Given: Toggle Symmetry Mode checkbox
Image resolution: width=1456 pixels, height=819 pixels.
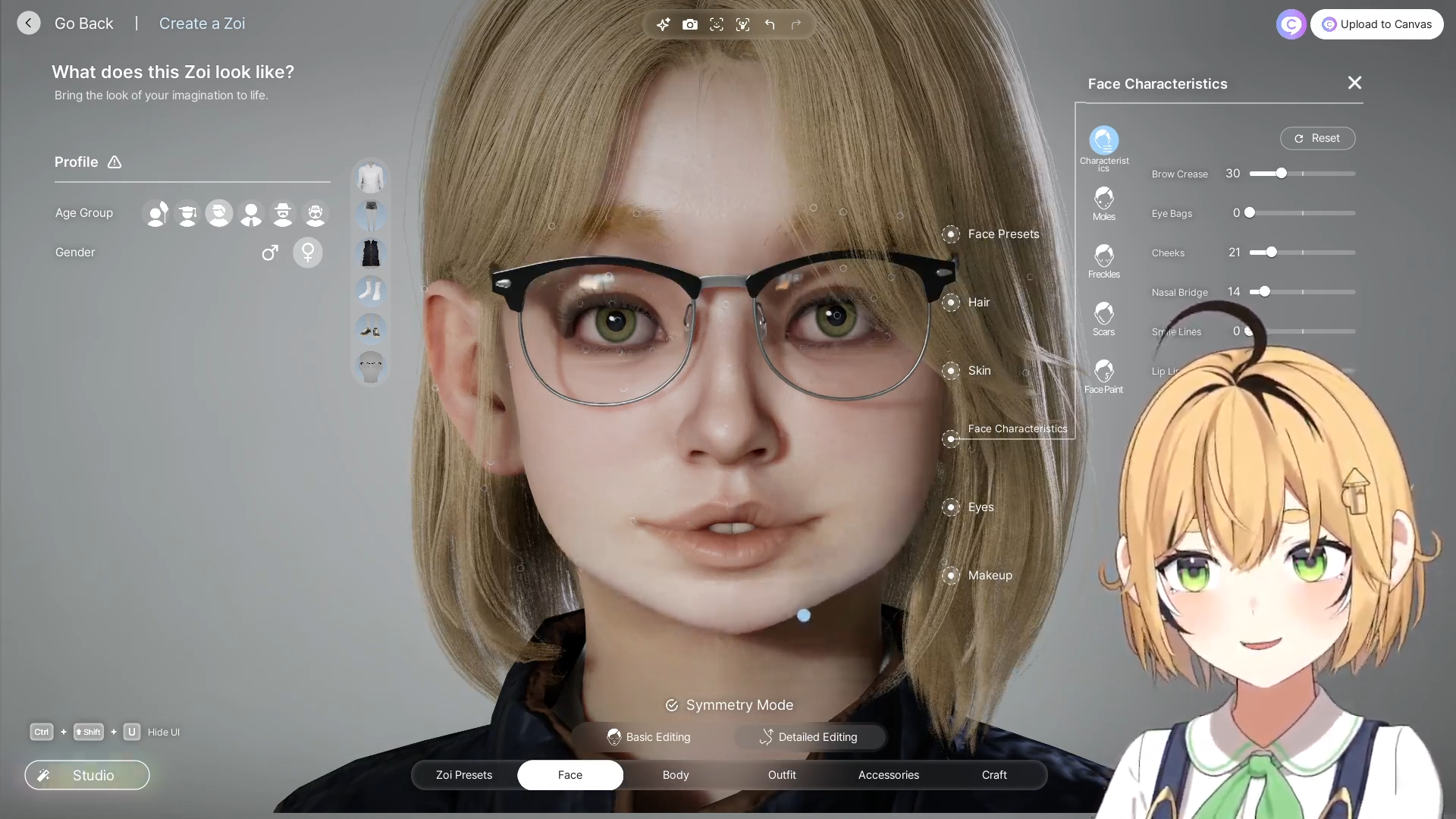Looking at the screenshot, I should pos(672,705).
